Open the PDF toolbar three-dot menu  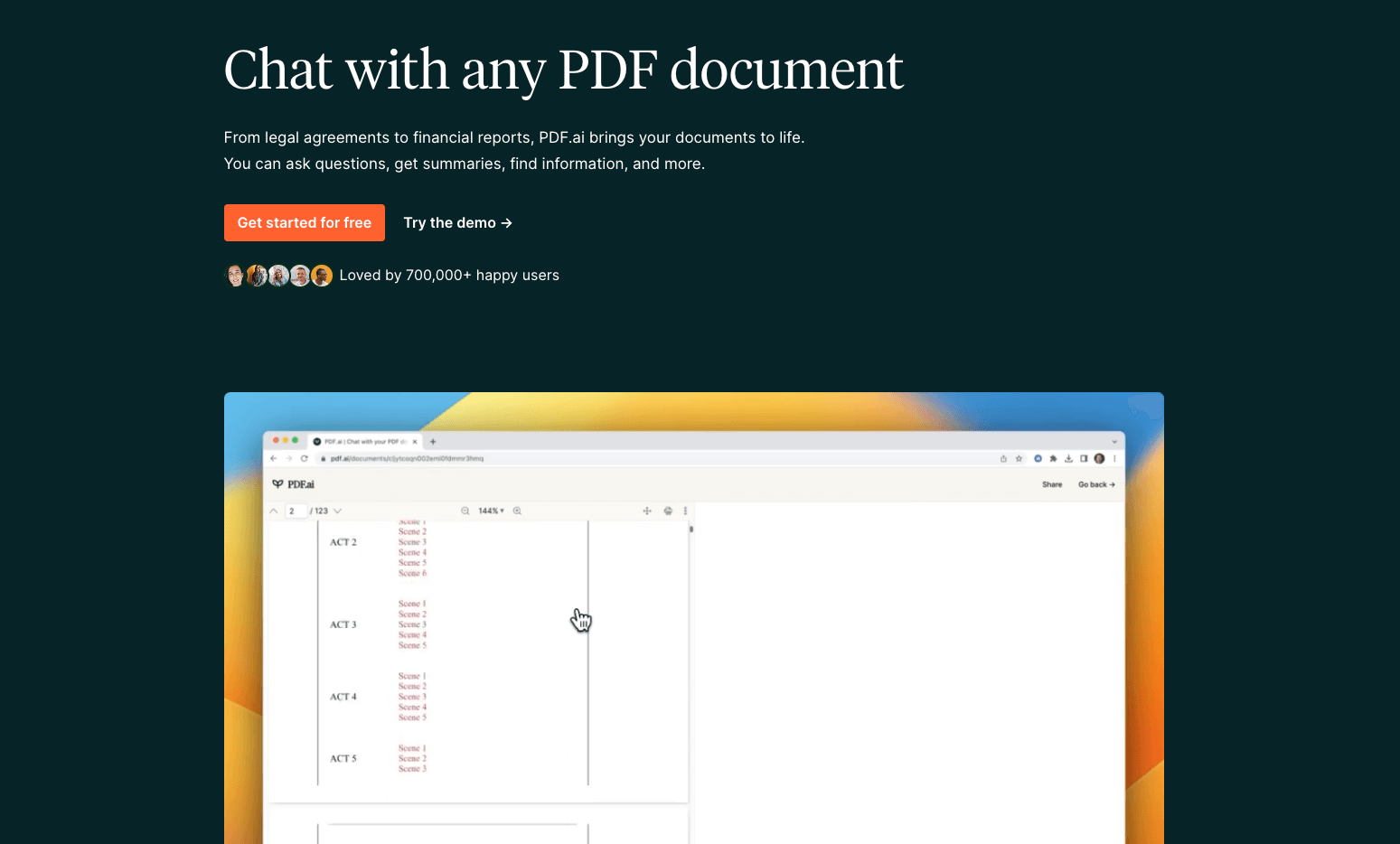pos(685,511)
